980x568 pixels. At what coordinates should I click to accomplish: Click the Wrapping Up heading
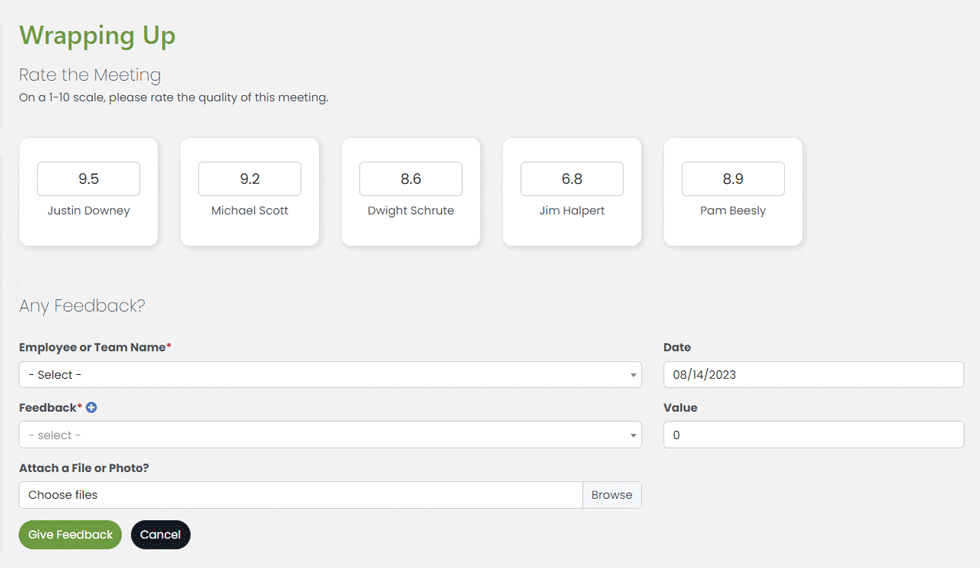(97, 36)
